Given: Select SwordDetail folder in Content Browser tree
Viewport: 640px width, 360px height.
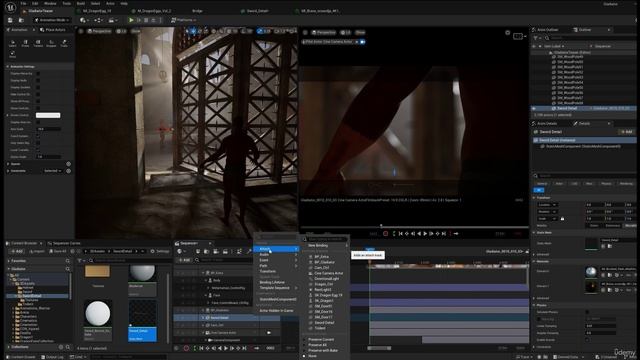Looking at the screenshot, I should click(x=32, y=296).
